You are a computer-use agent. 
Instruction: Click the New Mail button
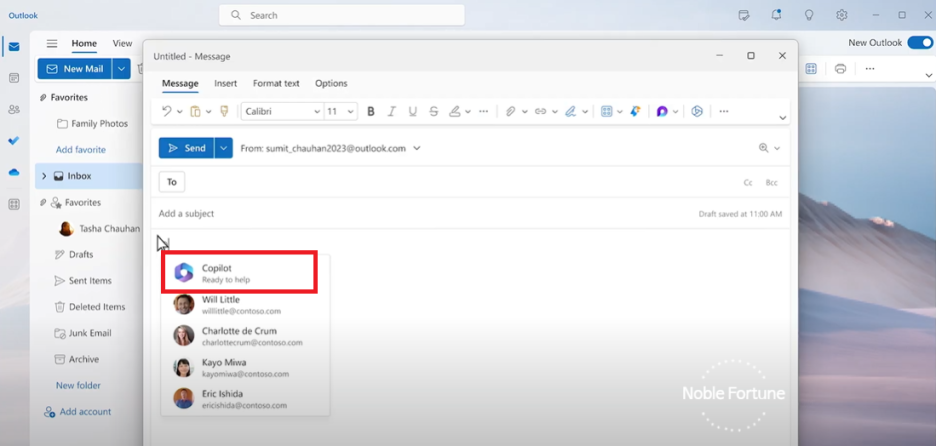tap(75, 69)
